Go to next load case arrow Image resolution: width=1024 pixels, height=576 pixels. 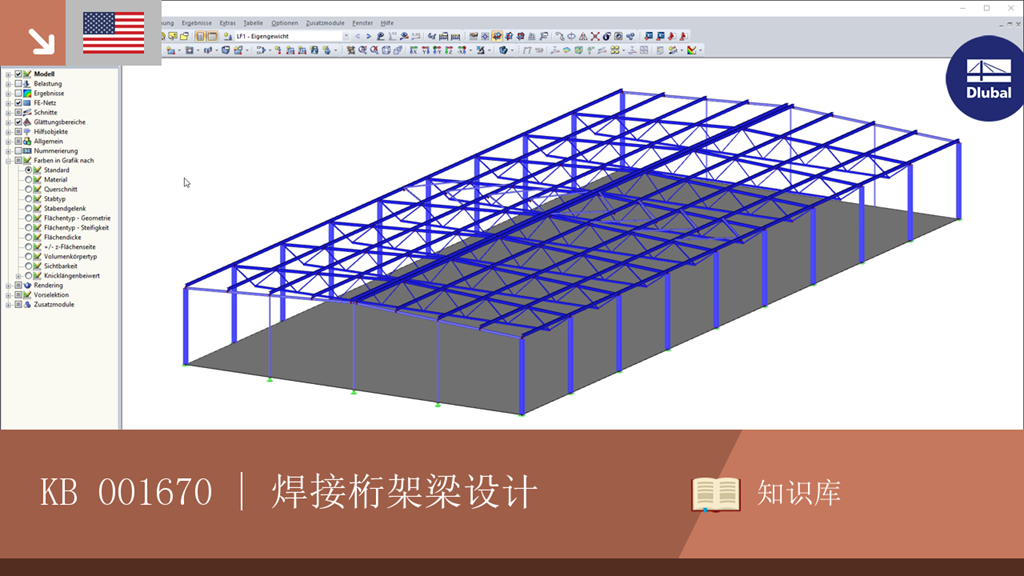click(x=368, y=37)
